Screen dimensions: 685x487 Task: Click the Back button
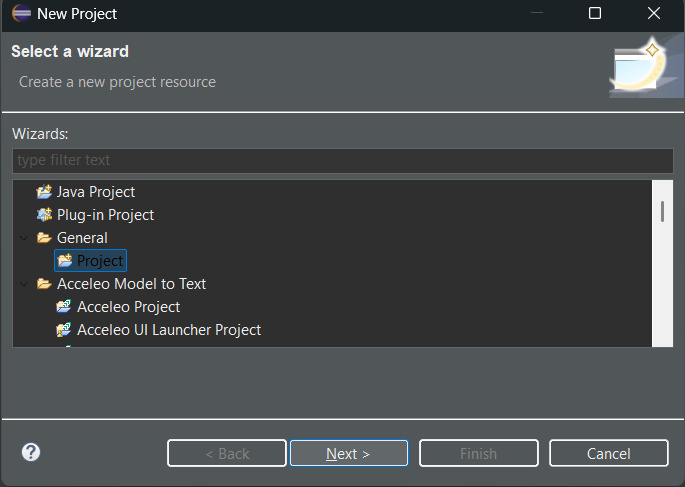point(227,453)
